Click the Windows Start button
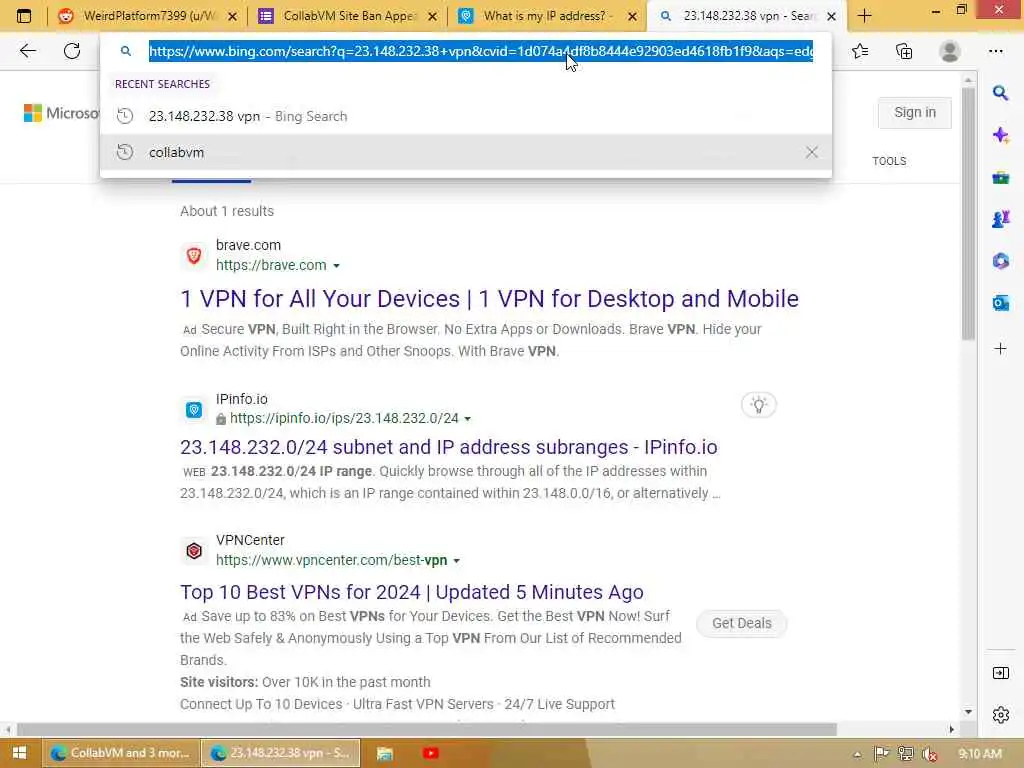This screenshot has width=1024, height=768. tap(20, 753)
